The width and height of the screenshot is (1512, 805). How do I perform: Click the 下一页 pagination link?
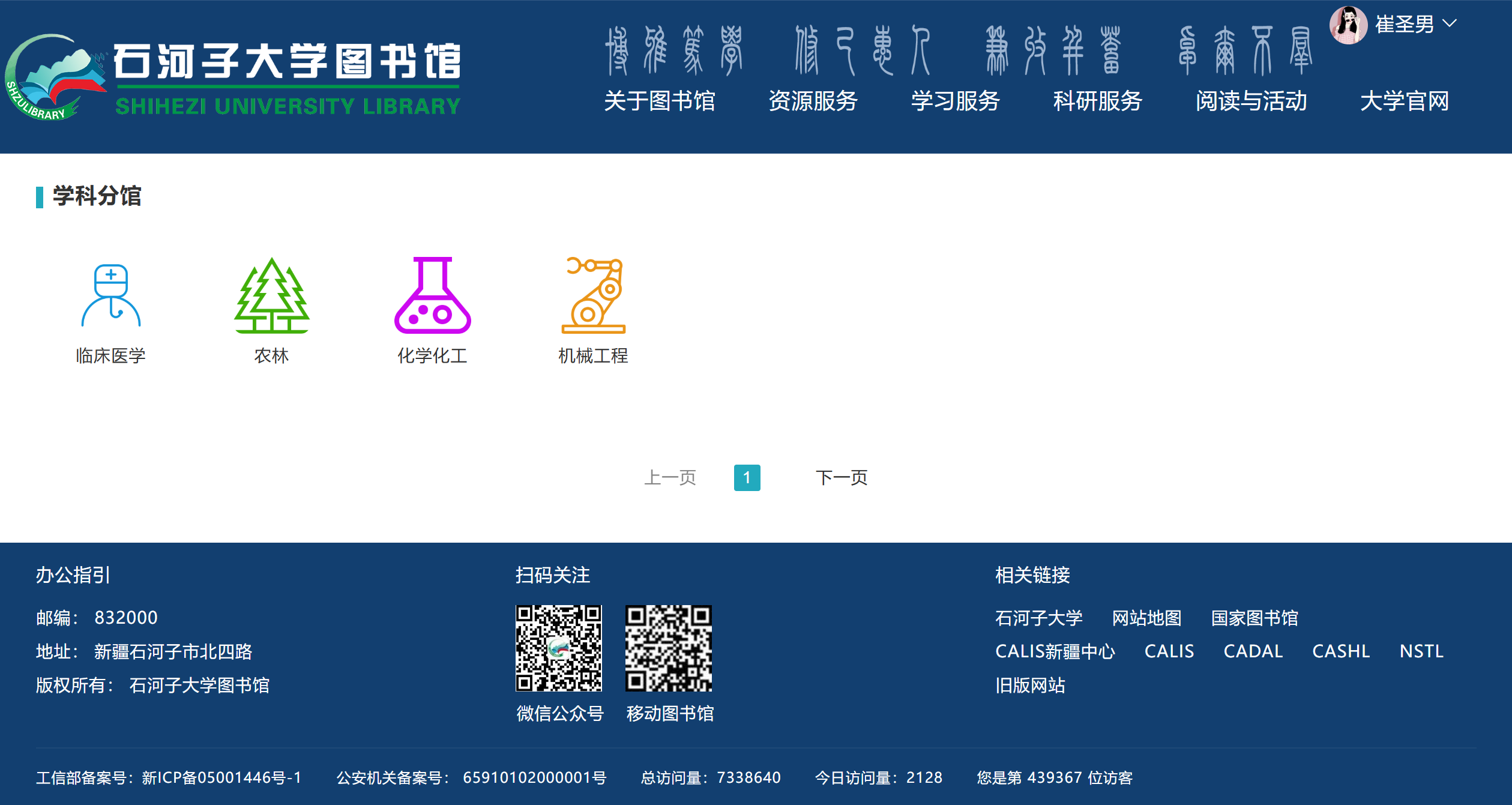(x=841, y=478)
